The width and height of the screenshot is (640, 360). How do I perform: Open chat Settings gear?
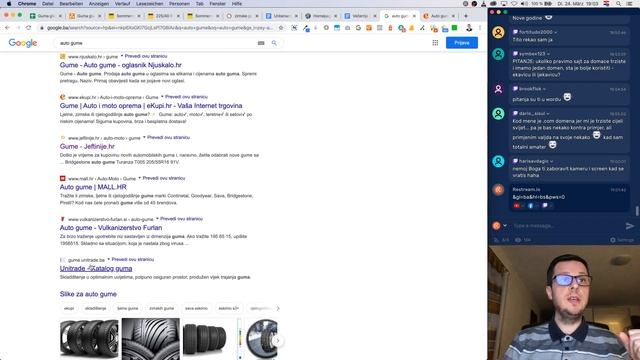(x=622, y=240)
